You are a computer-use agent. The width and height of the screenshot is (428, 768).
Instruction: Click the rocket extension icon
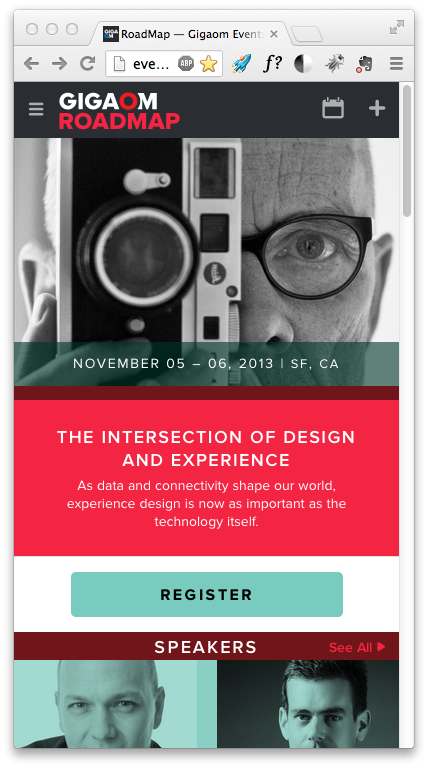click(241, 64)
